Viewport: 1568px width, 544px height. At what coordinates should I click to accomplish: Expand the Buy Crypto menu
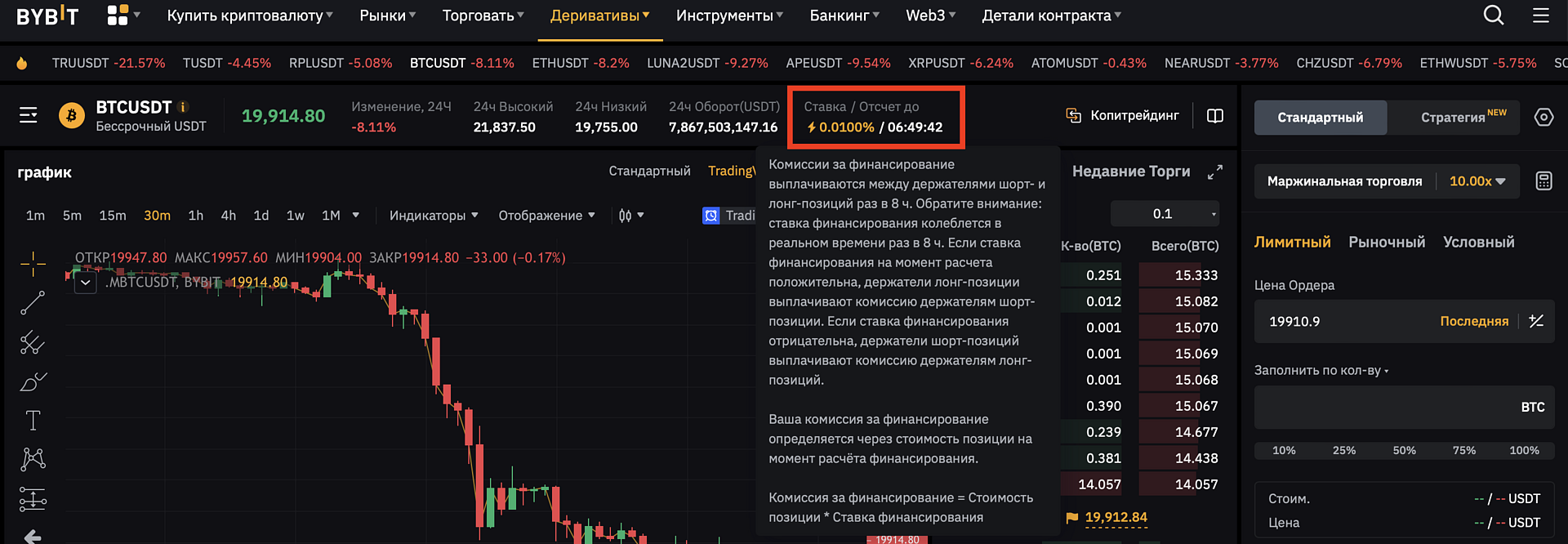[x=250, y=16]
